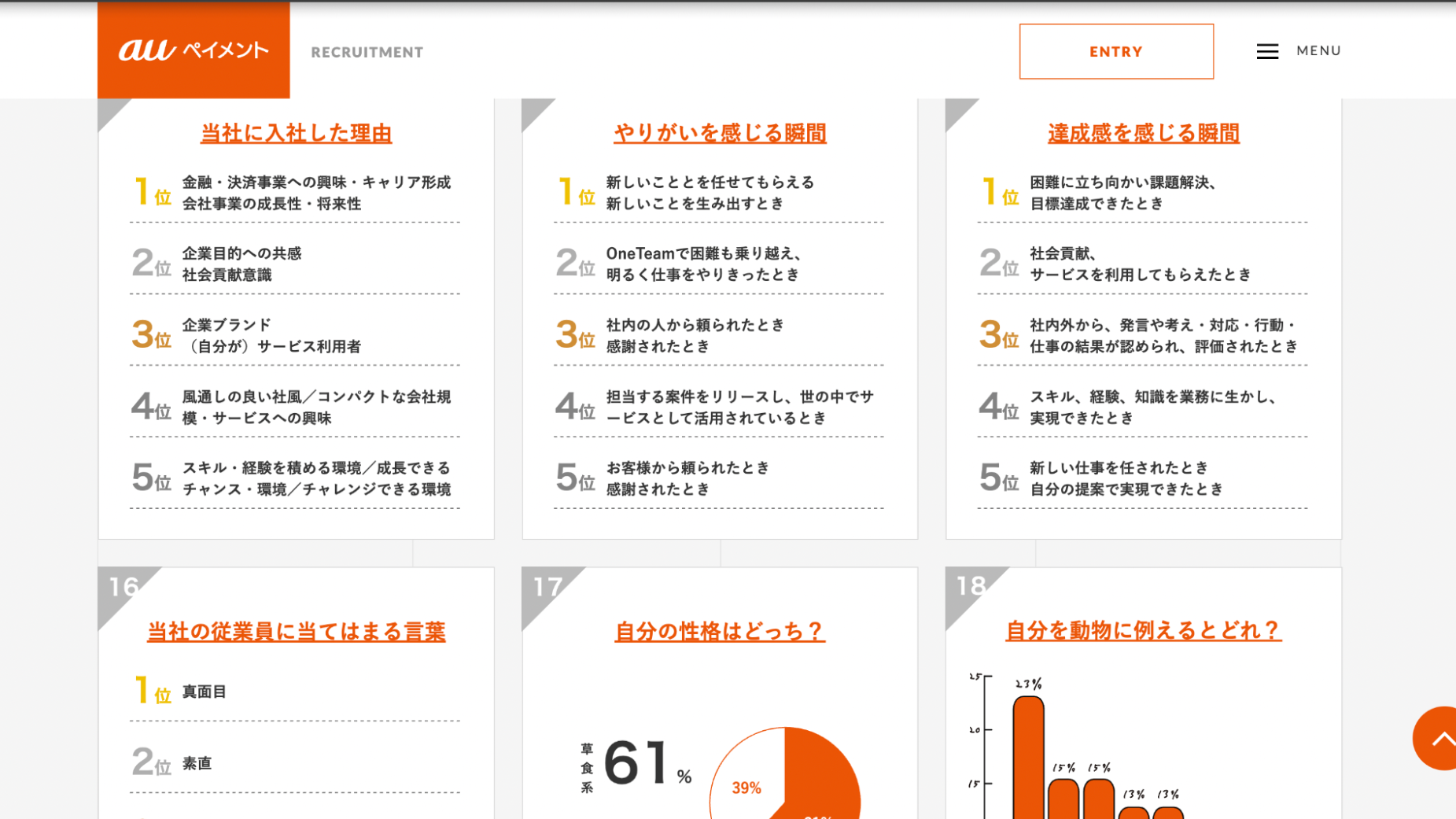Select text 担当する案件をリリースし、世の中でサ
1456x819 pixels.
coord(740,397)
